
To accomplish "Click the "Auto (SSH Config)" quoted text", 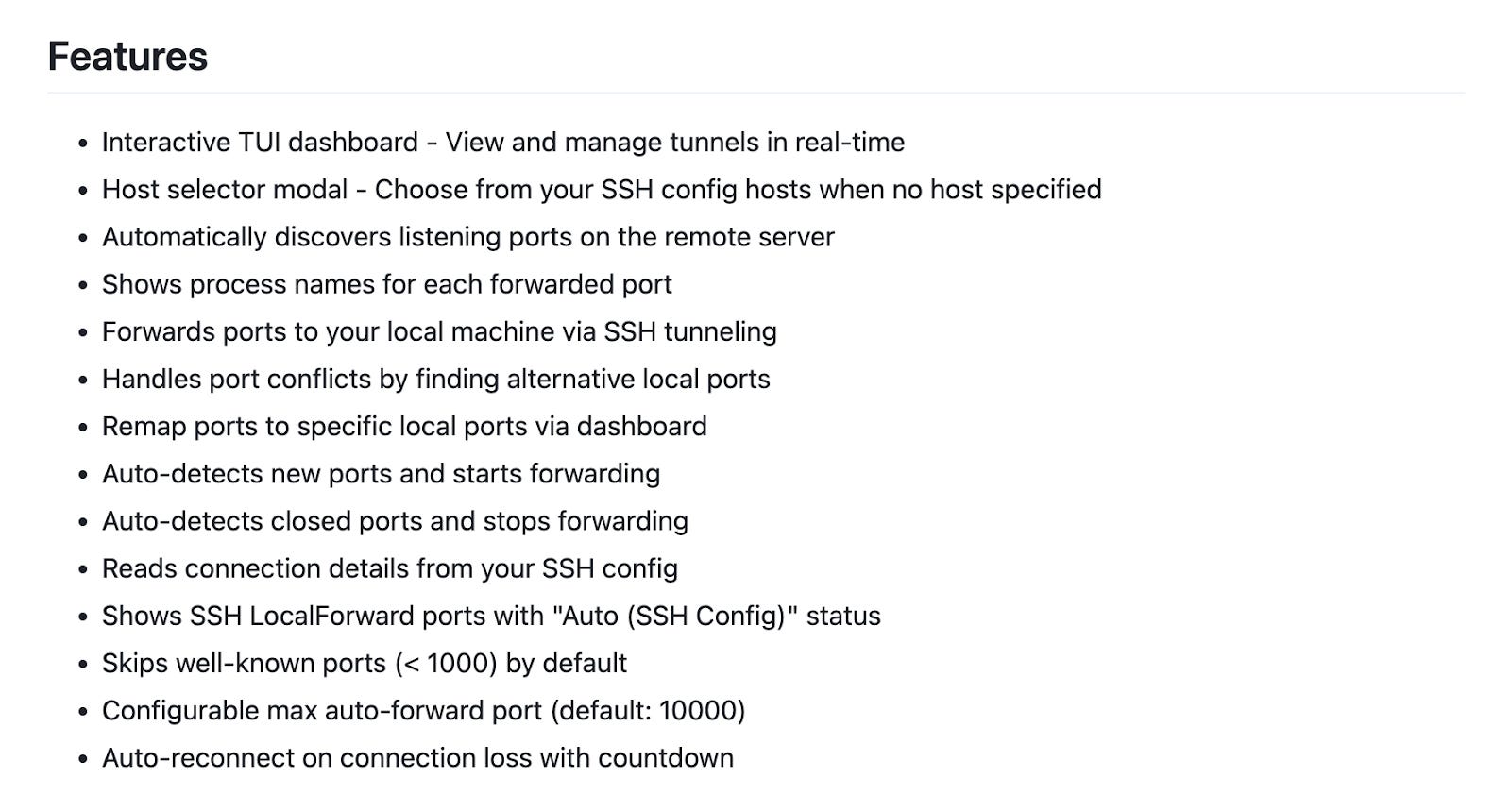I will (674, 616).
